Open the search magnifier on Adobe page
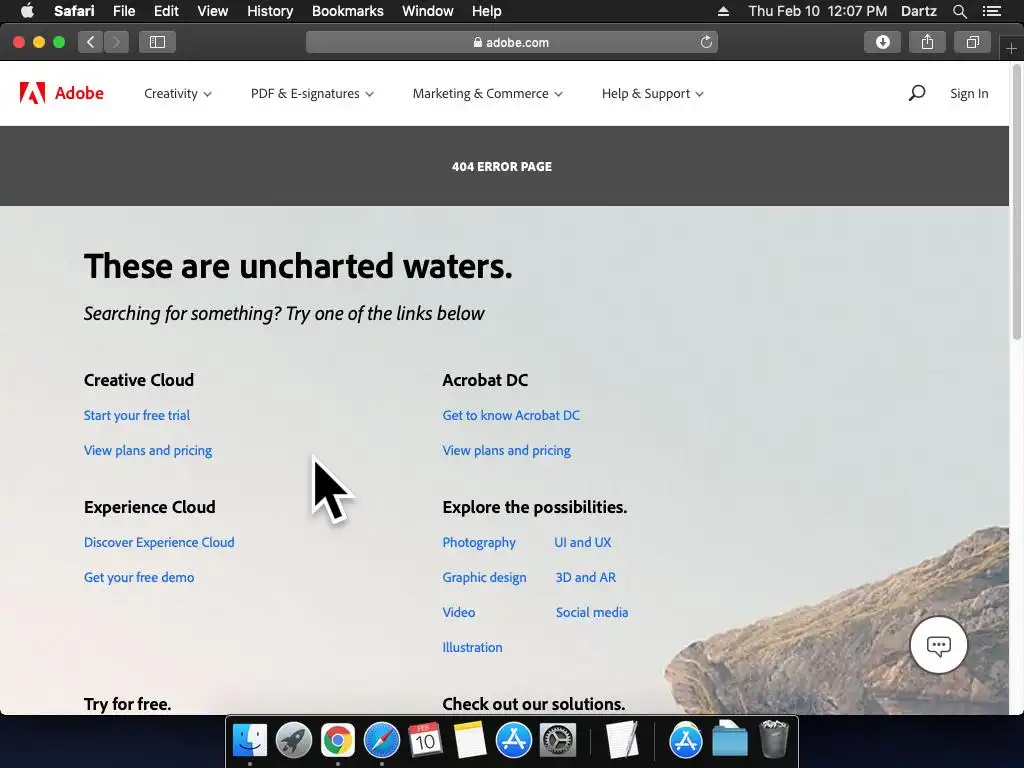Screen dimensions: 1024x768 pos(916,93)
